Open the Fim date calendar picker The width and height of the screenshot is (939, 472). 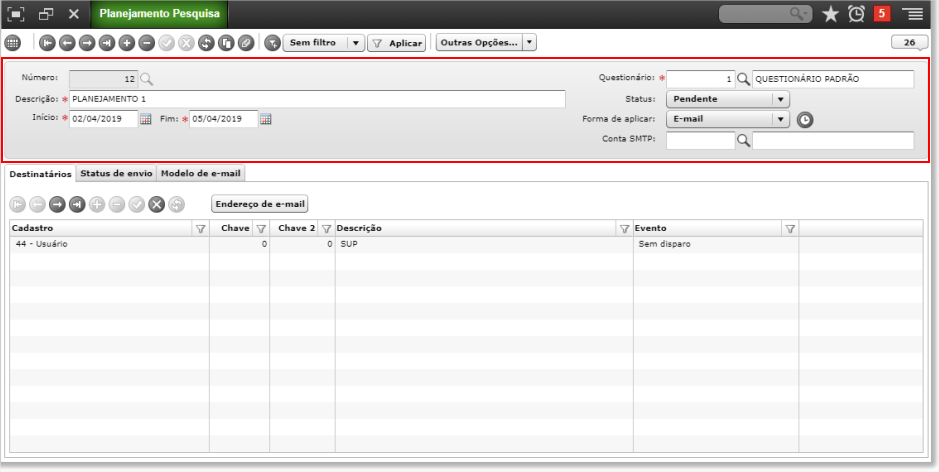point(266,119)
